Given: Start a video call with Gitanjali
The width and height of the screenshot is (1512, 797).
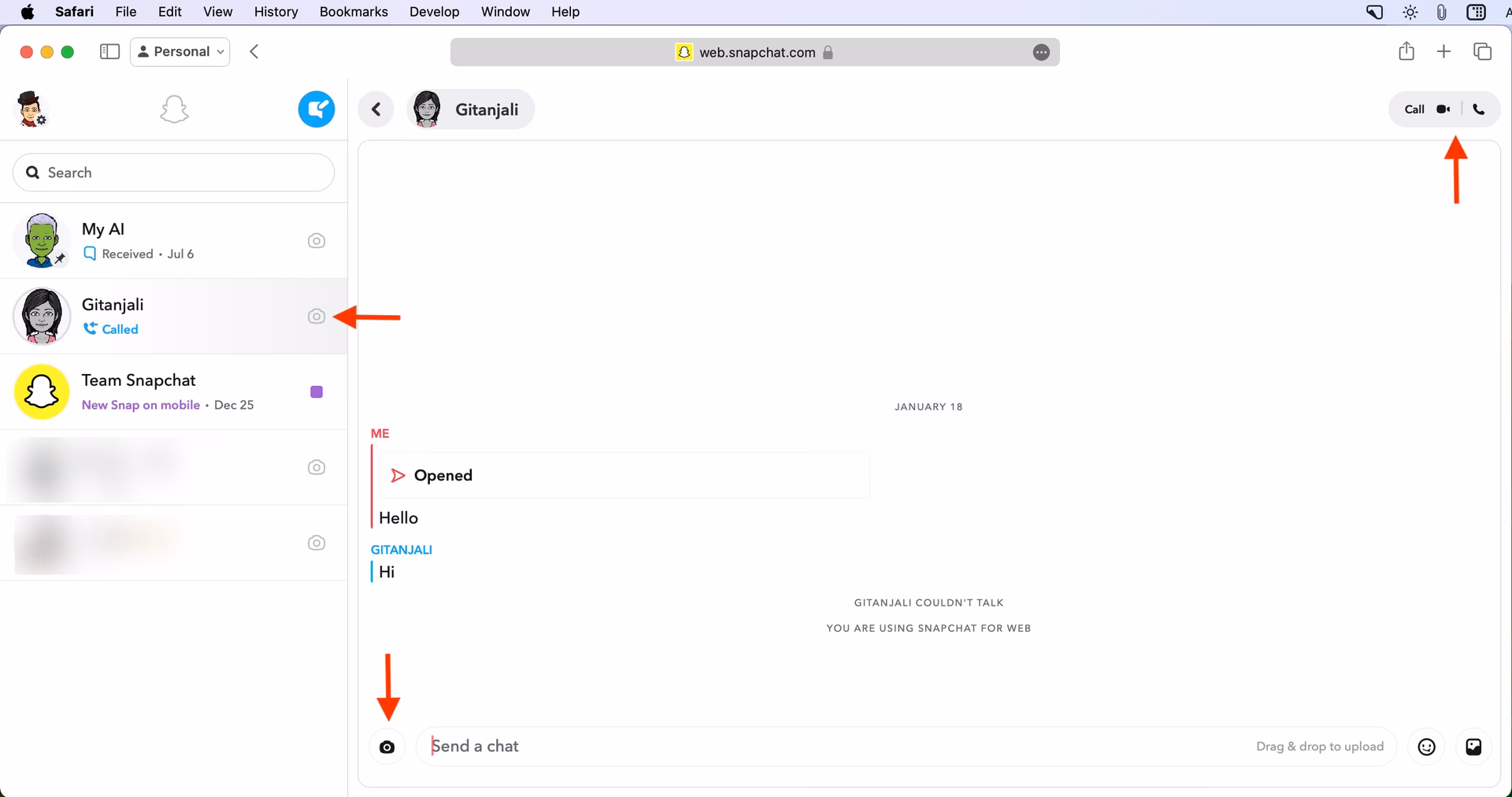Looking at the screenshot, I should pyautogui.click(x=1444, y=109).
